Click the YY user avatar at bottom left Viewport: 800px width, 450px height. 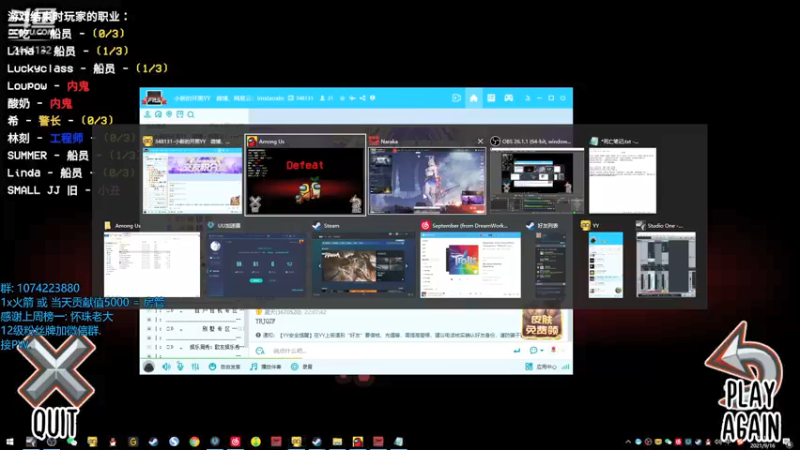(148, 366)
